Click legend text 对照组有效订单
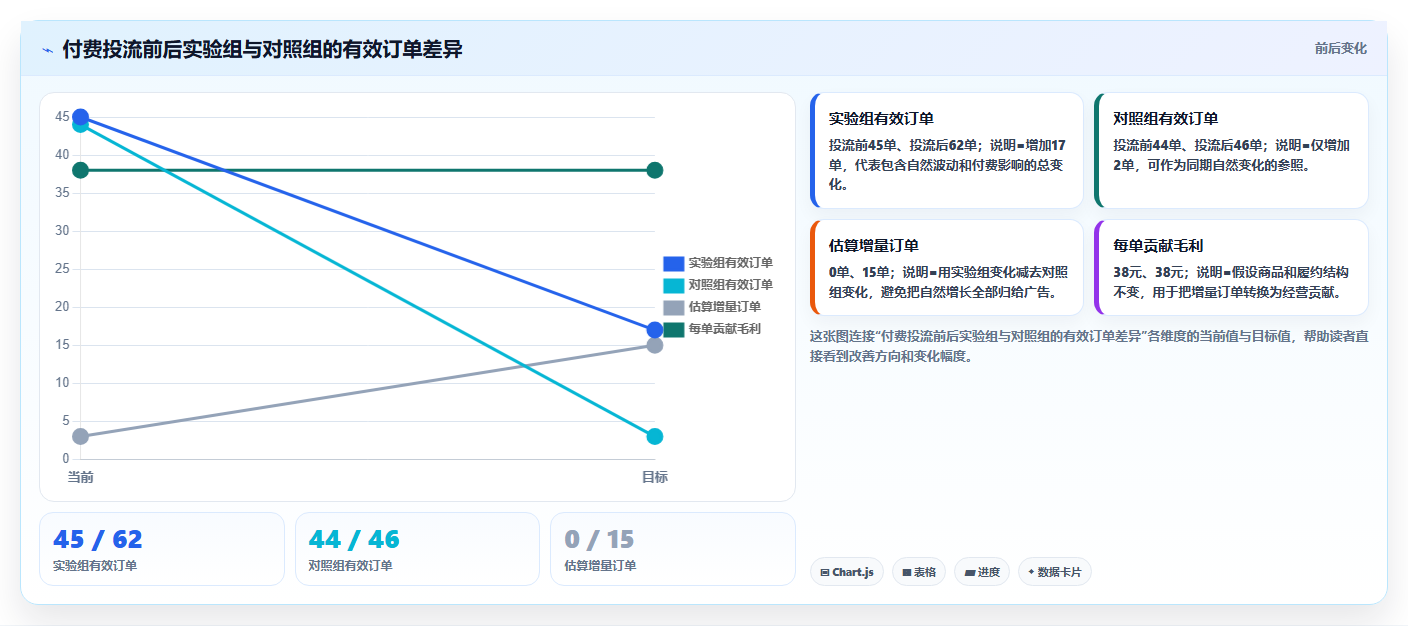This screenshot has width=1408, height=626. [730, 285]
